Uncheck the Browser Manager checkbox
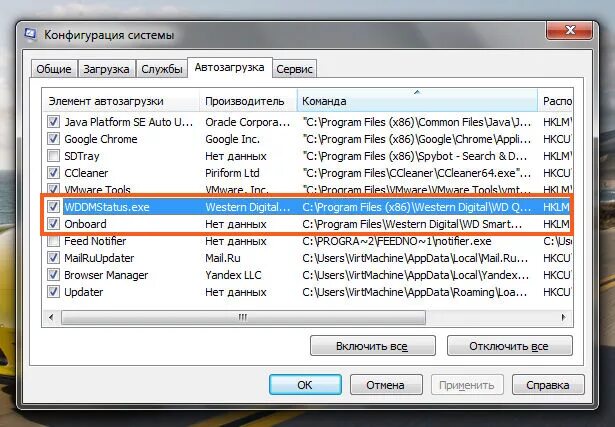Image resolution: width=615 pixels, height=427 pixels. [53, 275]
